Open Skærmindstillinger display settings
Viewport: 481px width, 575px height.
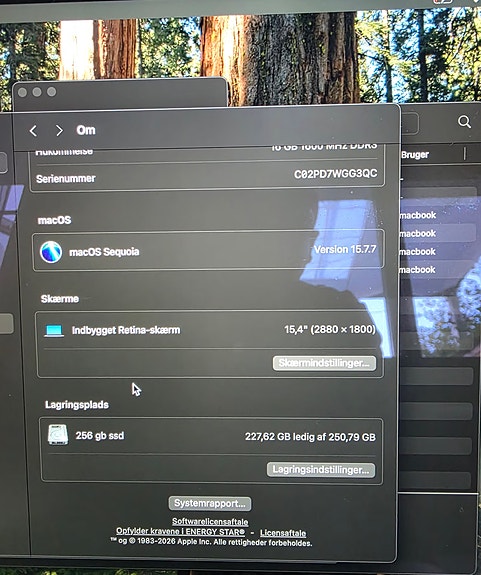coord(324,363)
